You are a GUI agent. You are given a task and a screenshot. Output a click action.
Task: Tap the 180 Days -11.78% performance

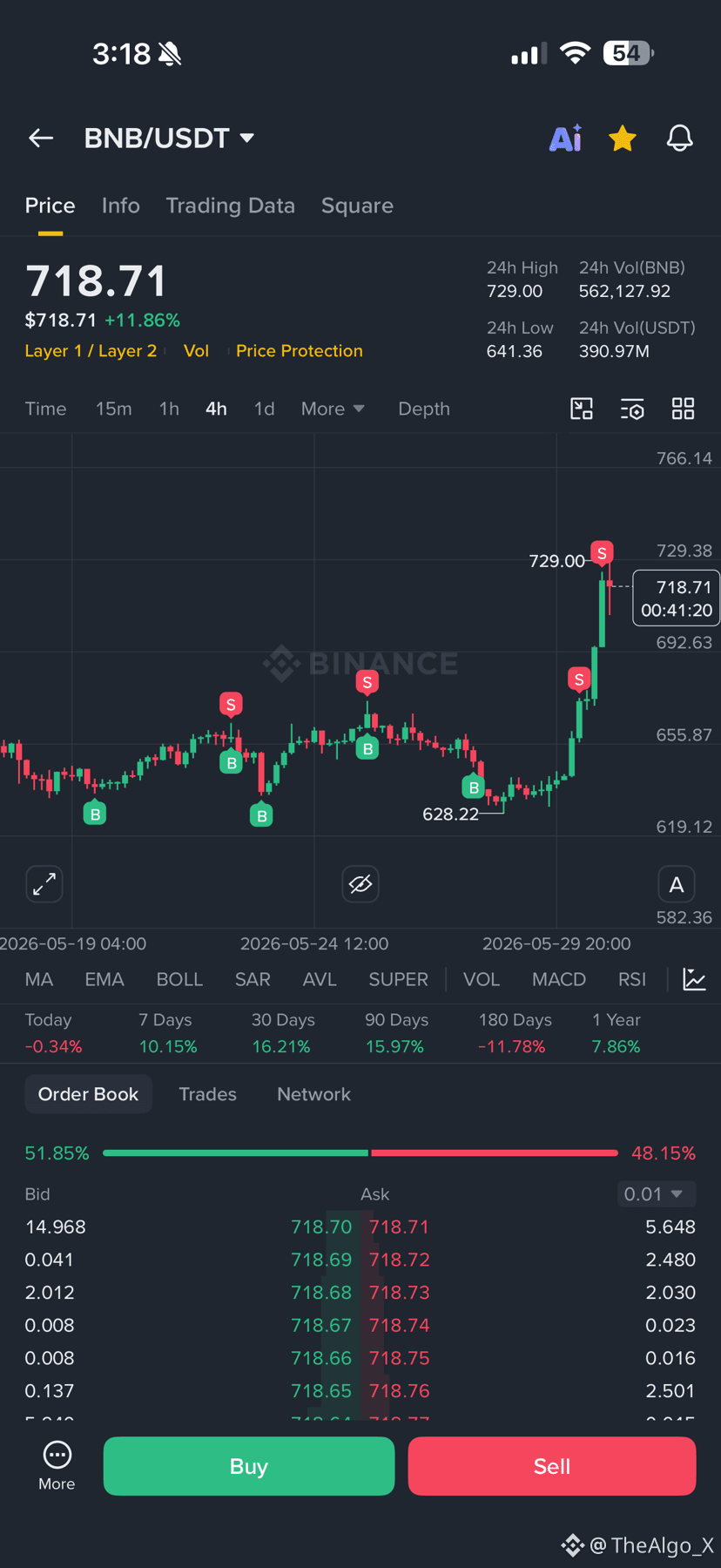click(515, 1033)
